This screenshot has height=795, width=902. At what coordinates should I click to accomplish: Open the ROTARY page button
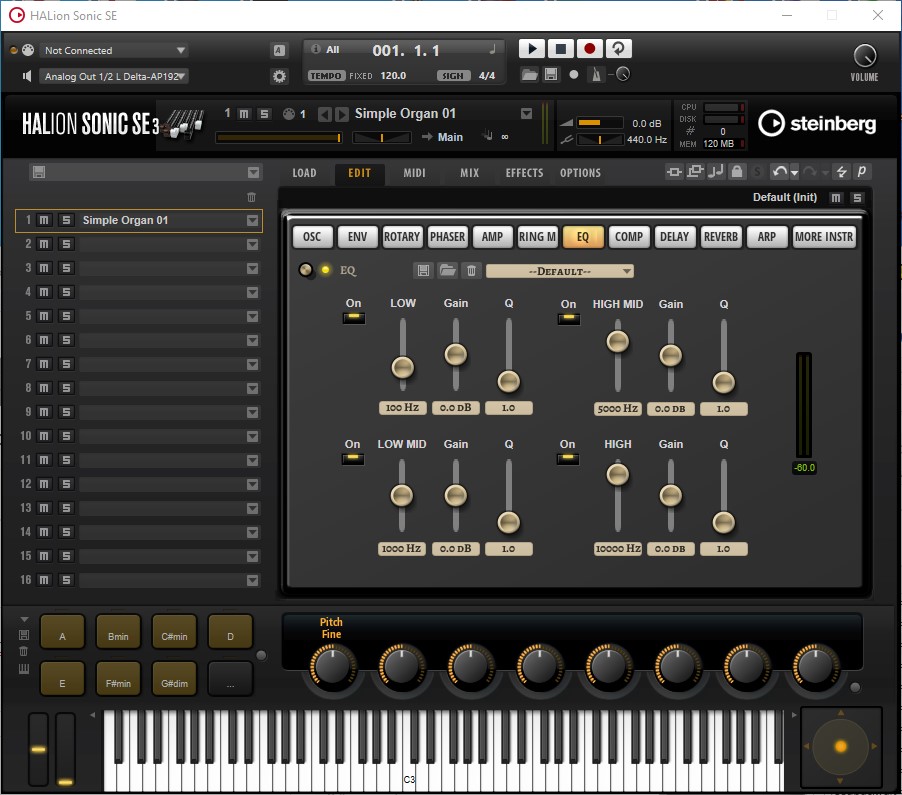(x=402, y=237)
